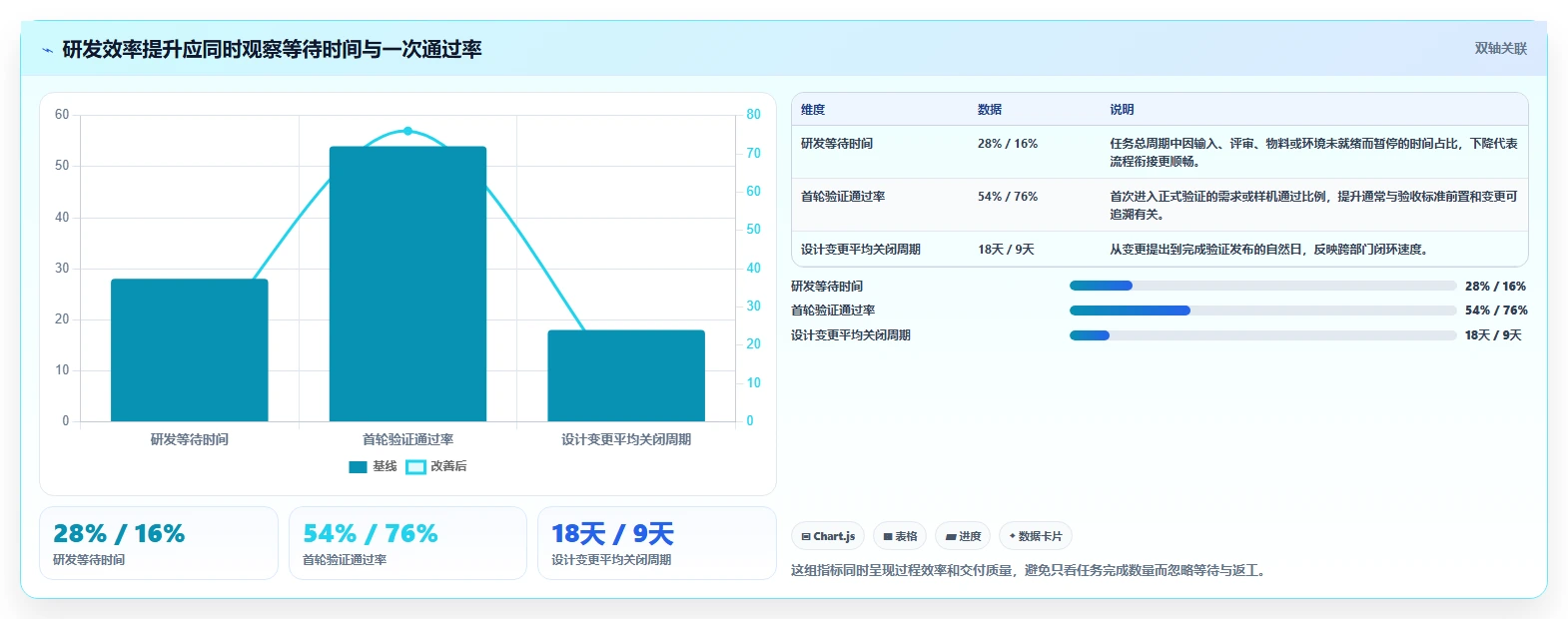
Task: Click the 表格 tag icon
Action: 888,537
